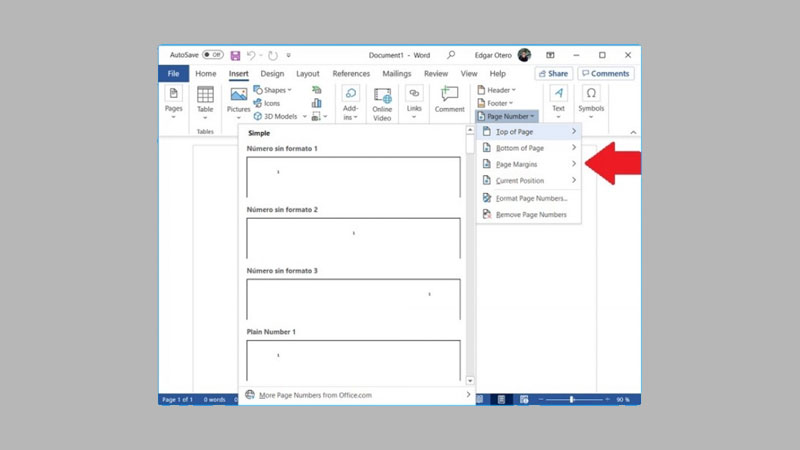Click the Save icon in title bar
Image resolution: width=800 pixels, height=450 pixels.
[235, 55]
